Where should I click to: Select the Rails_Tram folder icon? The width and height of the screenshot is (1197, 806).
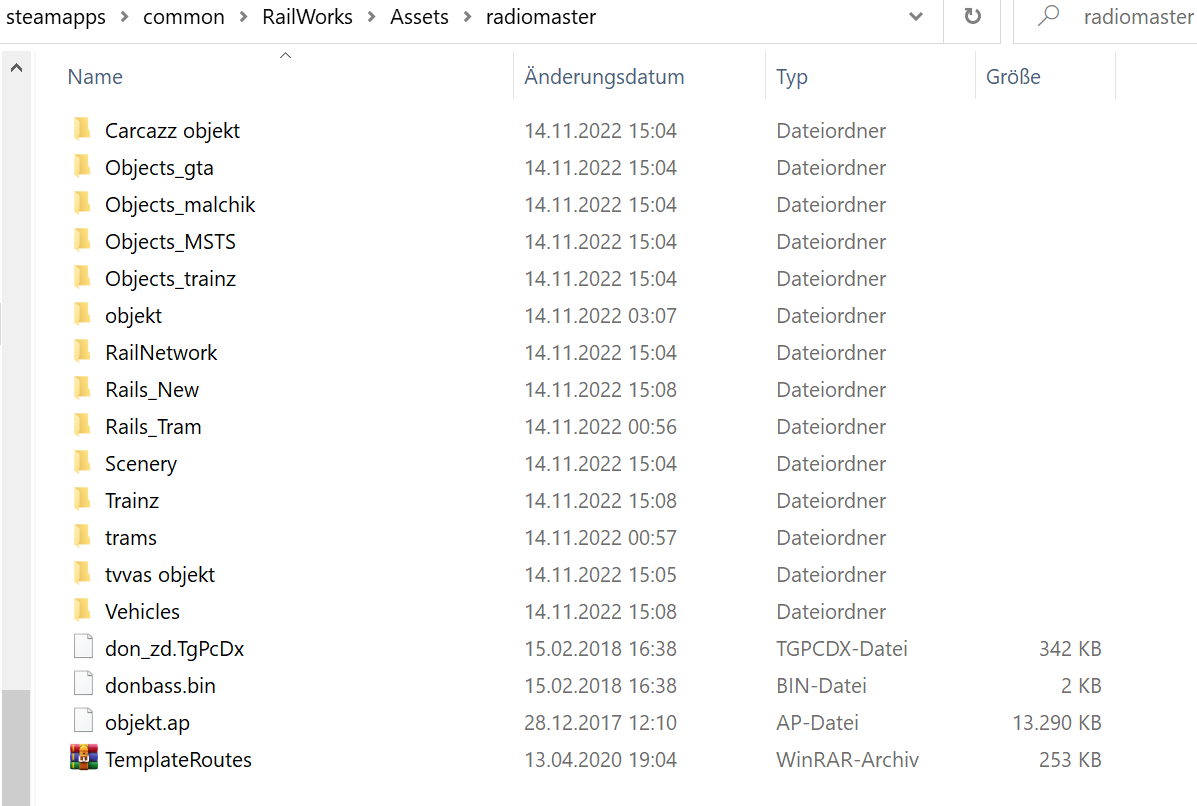coord(83,426)
